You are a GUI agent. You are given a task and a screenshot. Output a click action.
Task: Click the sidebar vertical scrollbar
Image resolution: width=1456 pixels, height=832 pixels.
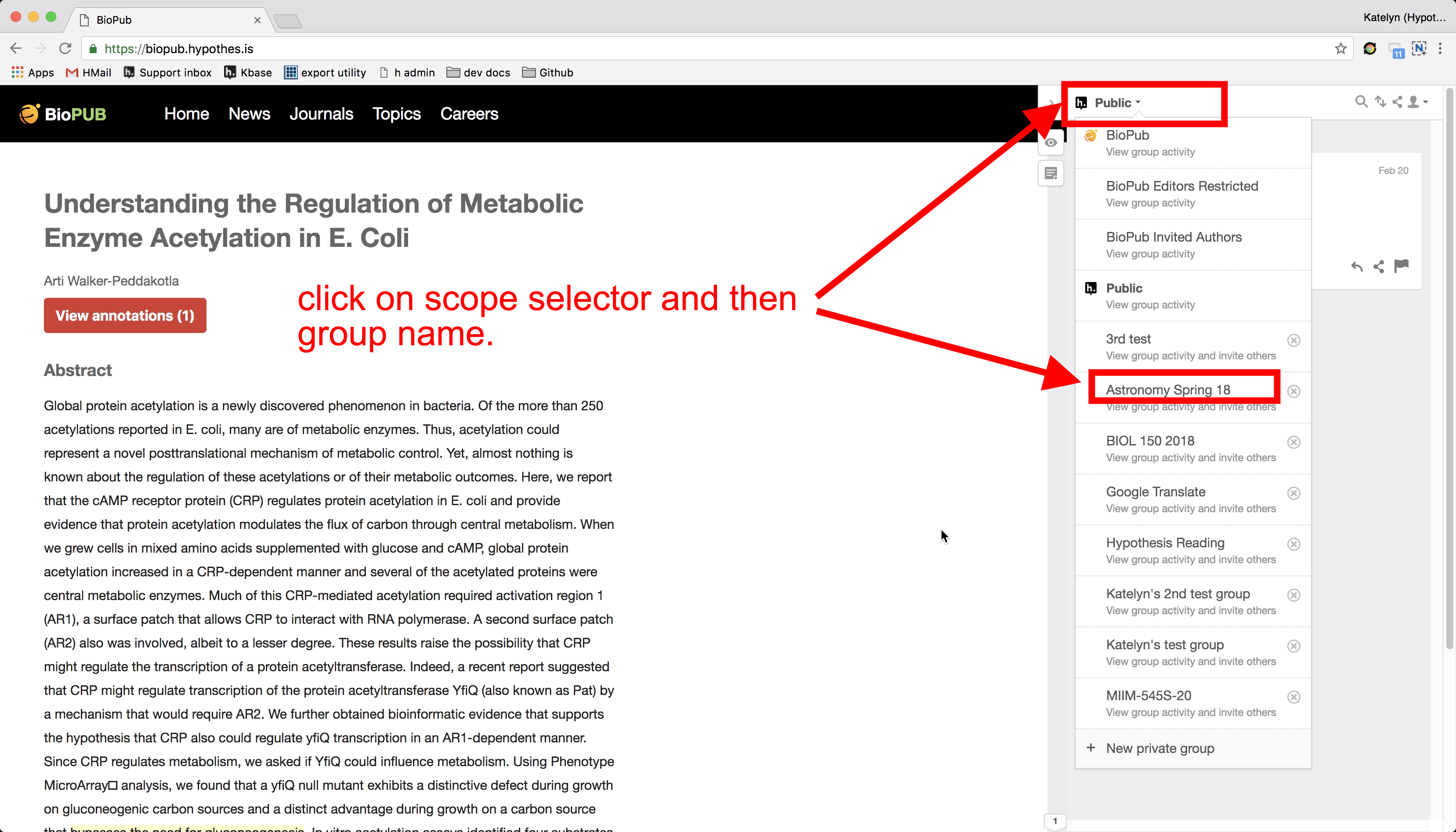click(1449, 366)
